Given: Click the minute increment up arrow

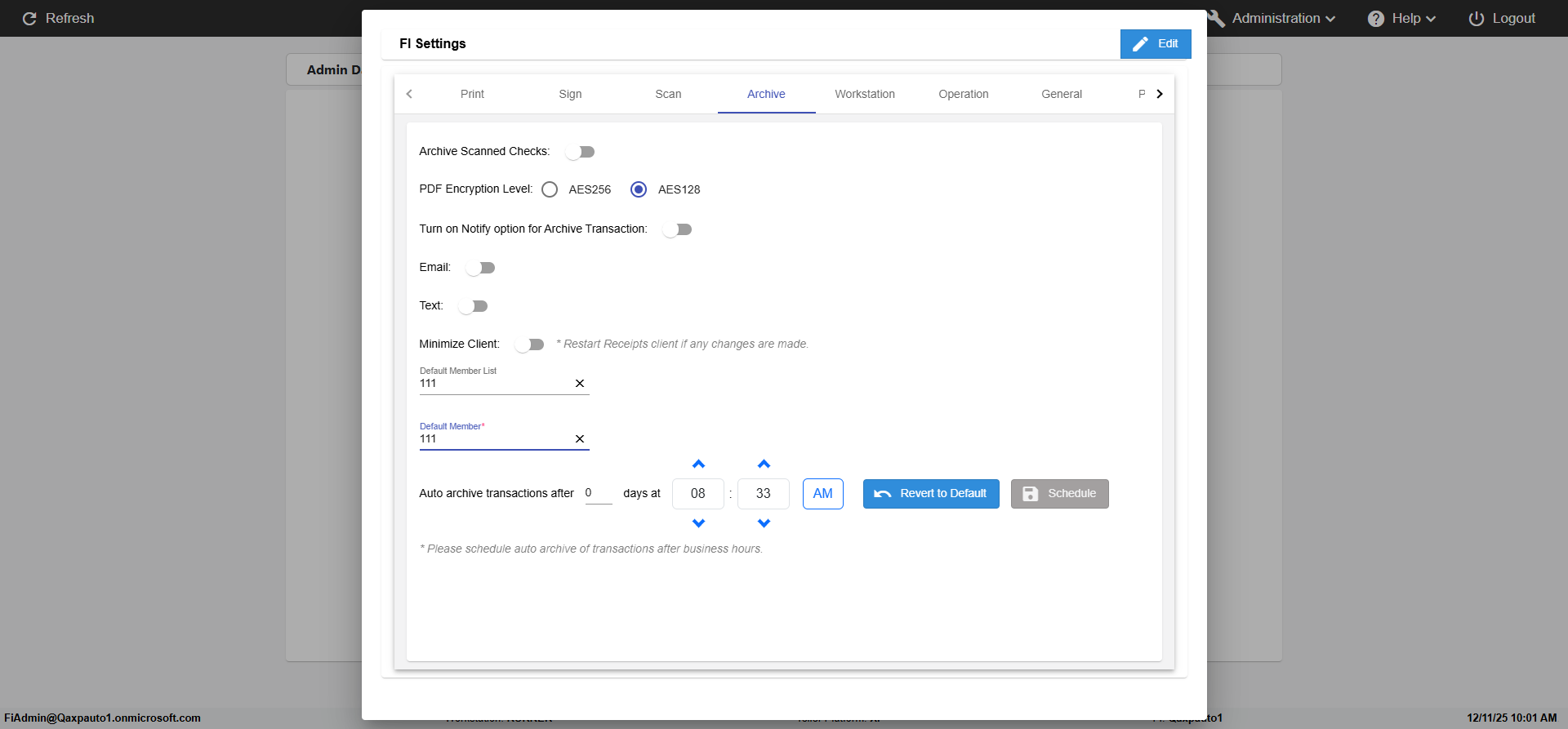Looking at the screenshot, I should pos(764,465).
